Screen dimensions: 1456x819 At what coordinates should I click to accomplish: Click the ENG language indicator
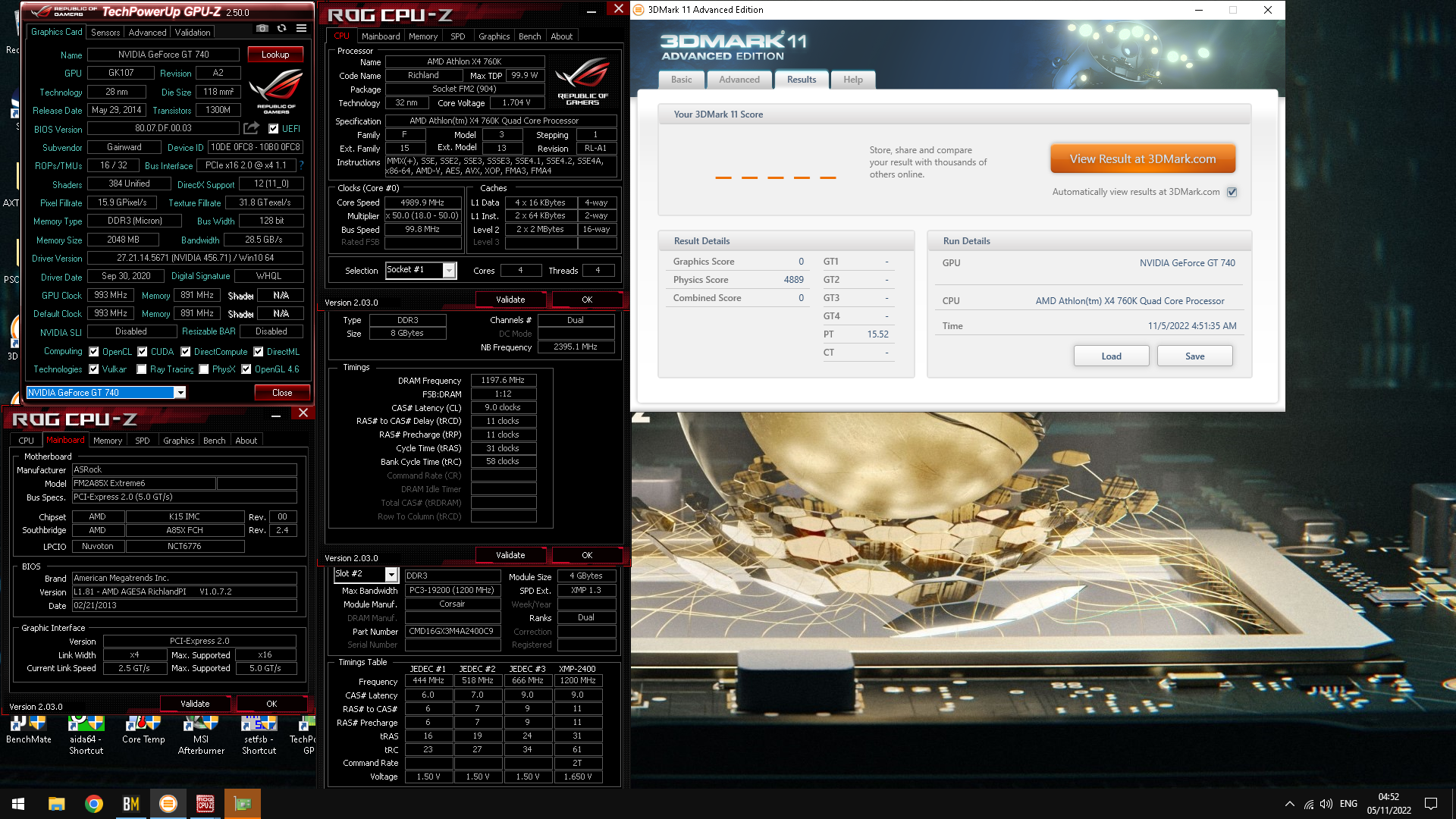pyautogui.click(x=1348, y=804)
